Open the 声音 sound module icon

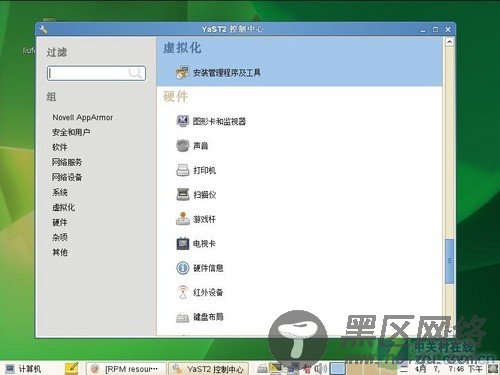click(182, 145)
